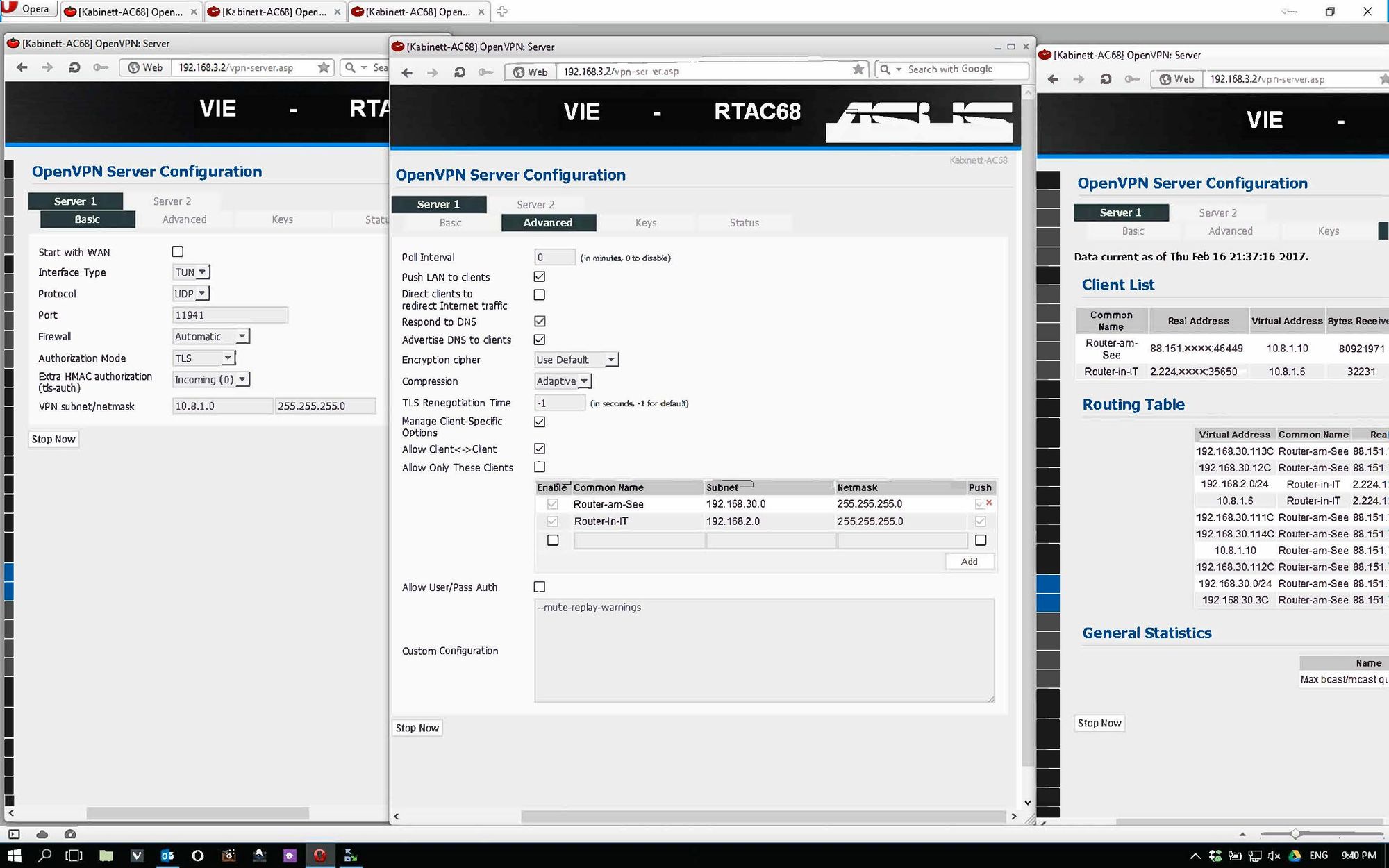The height and width of the screenshot is (868, 1389).
Task: Toggle Respond to DNS checkbox
Action: [x=540, y=321]
